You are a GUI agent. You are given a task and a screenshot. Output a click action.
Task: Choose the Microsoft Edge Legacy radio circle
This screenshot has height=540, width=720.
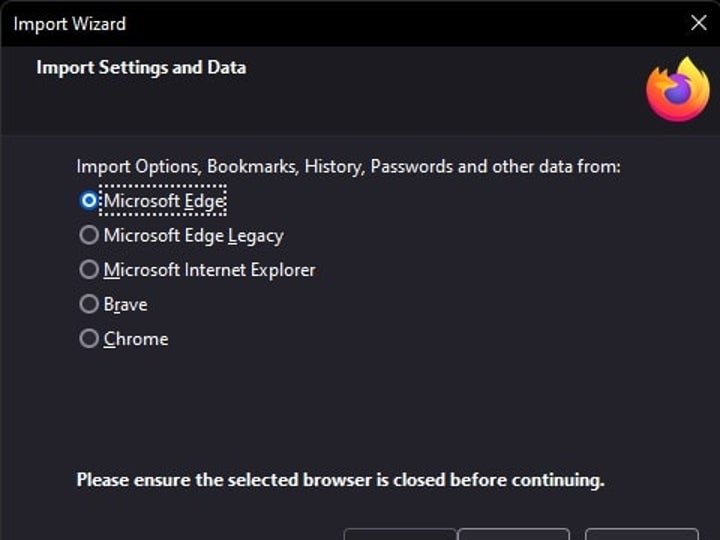(89, 235)
